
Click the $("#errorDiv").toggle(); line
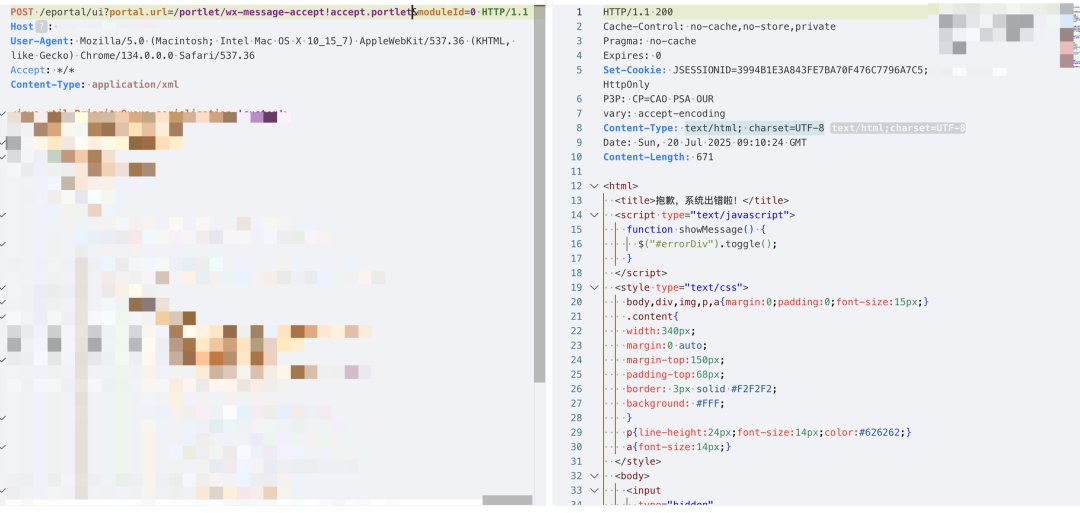click(707, 244)
